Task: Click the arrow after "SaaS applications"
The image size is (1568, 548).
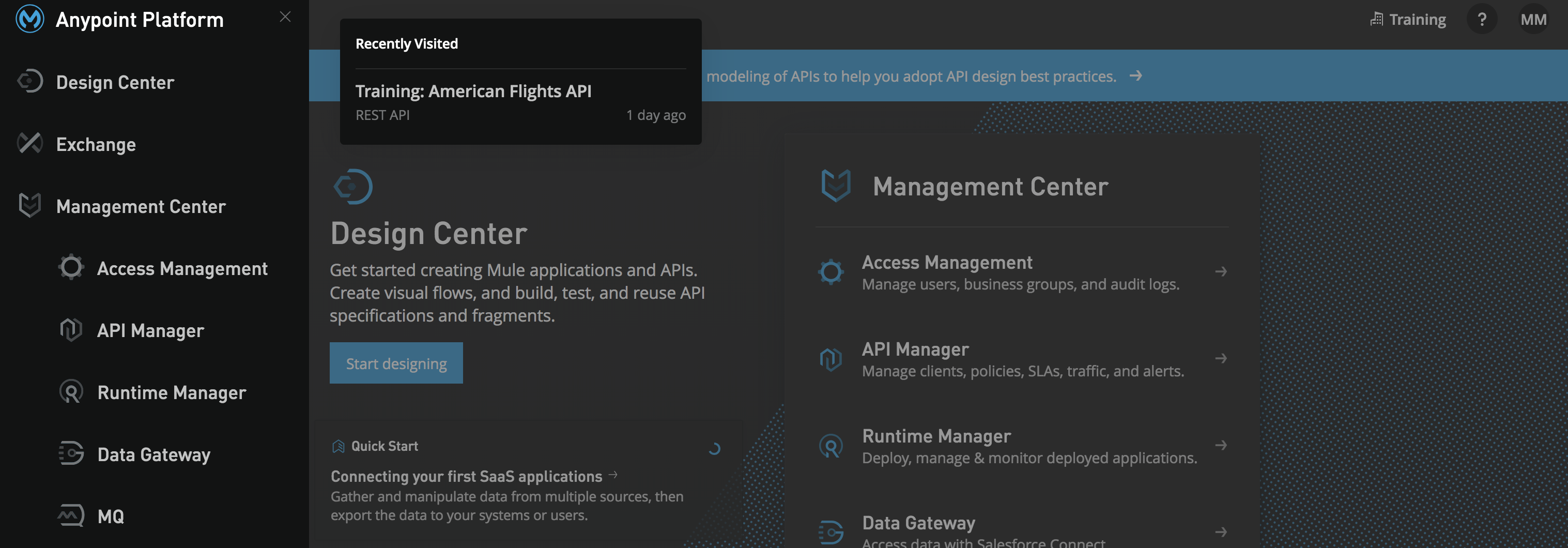Action: (613, 474)
